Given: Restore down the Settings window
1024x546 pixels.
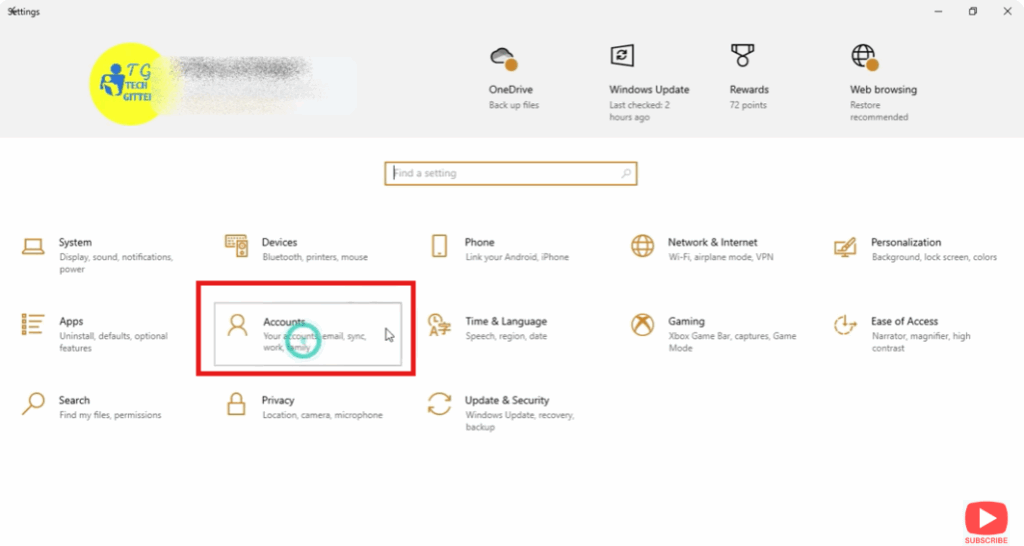Looking at the screenshot, I should point(973,11).
